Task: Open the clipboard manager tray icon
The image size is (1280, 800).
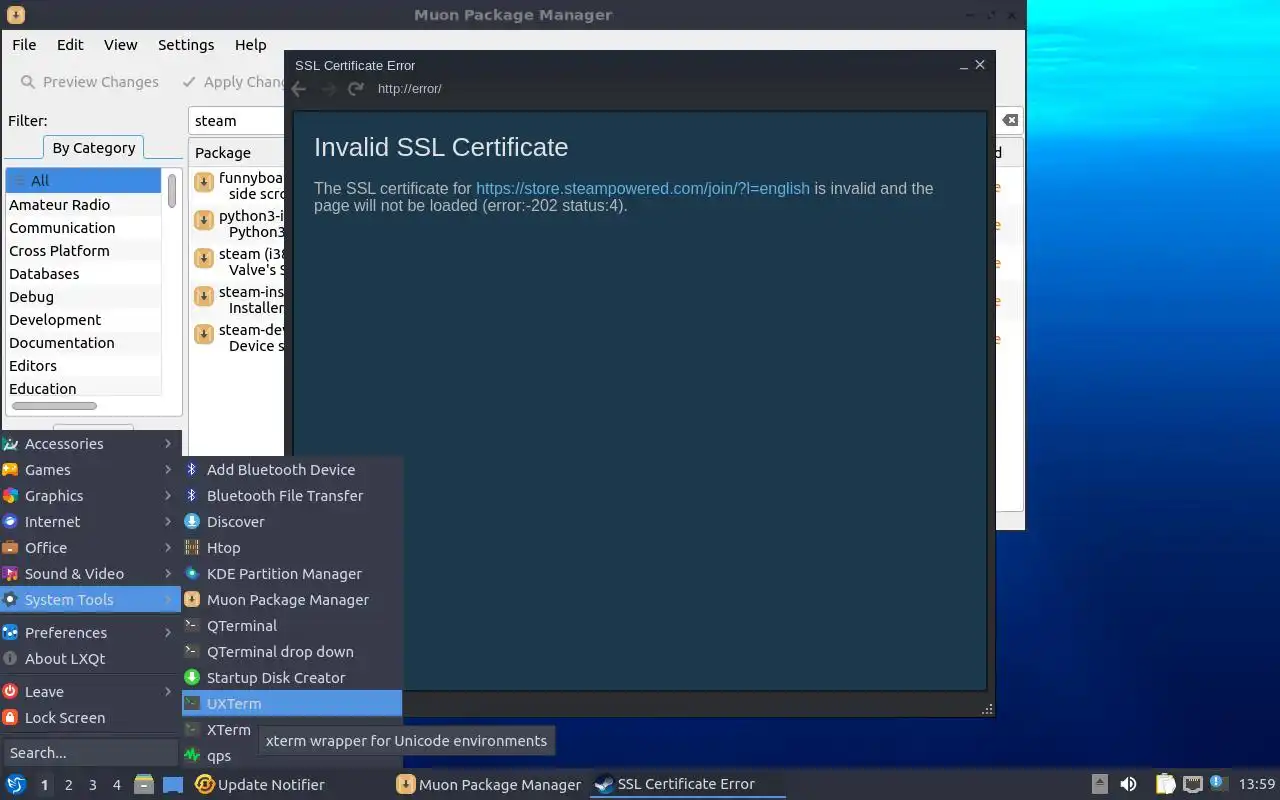Action: pyautogui.click(x=1166, y=784)
